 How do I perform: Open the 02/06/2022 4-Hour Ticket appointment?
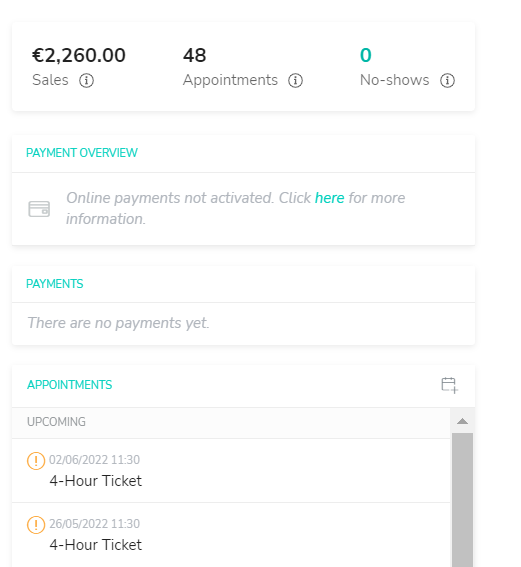231,470
